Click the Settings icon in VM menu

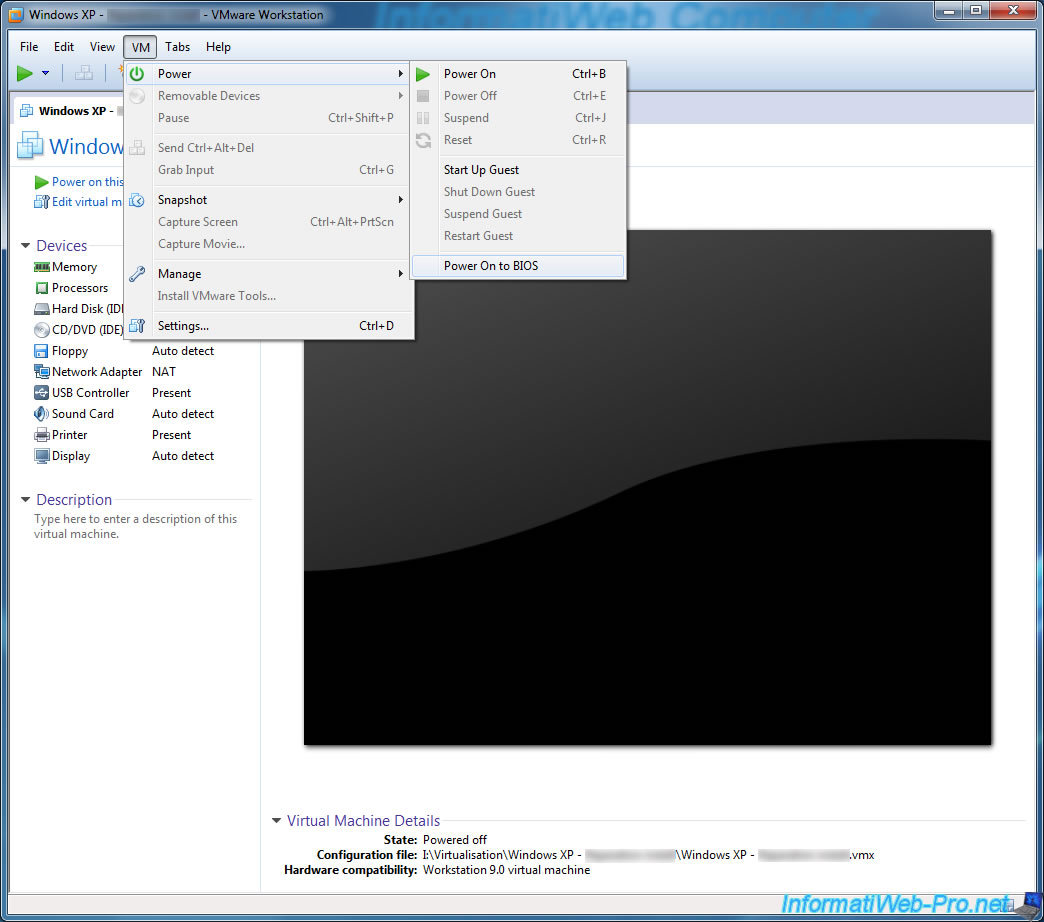(x=137, y=326)
